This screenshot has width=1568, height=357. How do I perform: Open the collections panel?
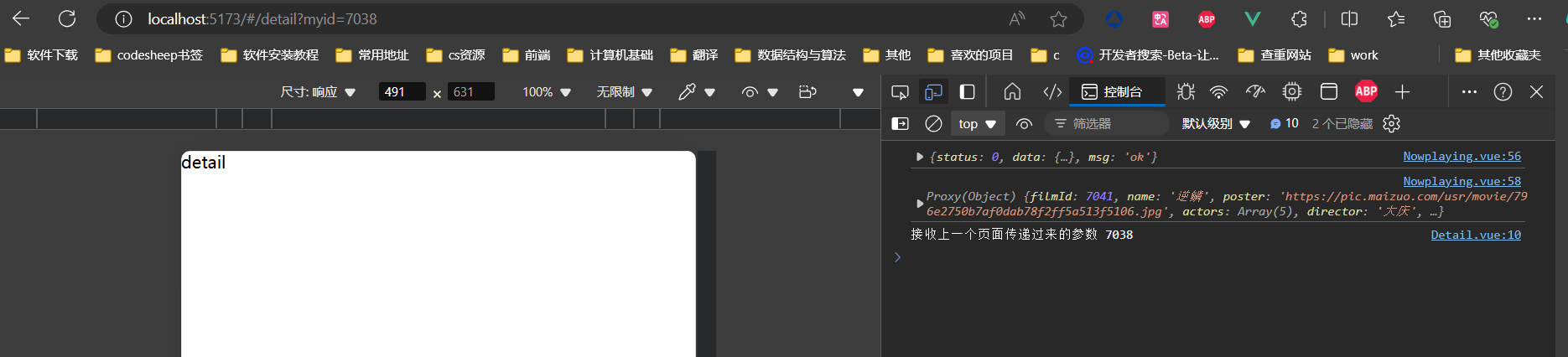1442,18
